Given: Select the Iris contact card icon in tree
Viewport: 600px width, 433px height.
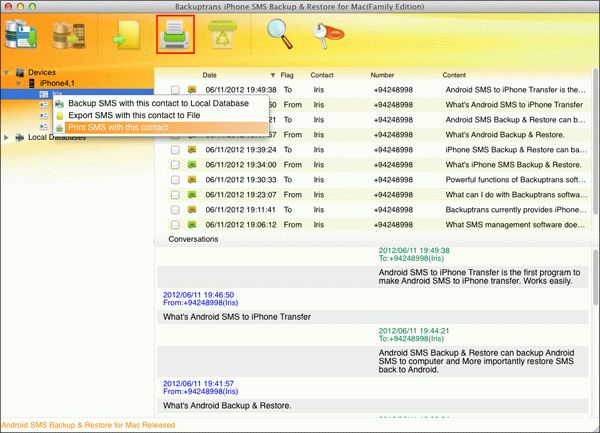Looking at the screenshot, I should [44, 94].
